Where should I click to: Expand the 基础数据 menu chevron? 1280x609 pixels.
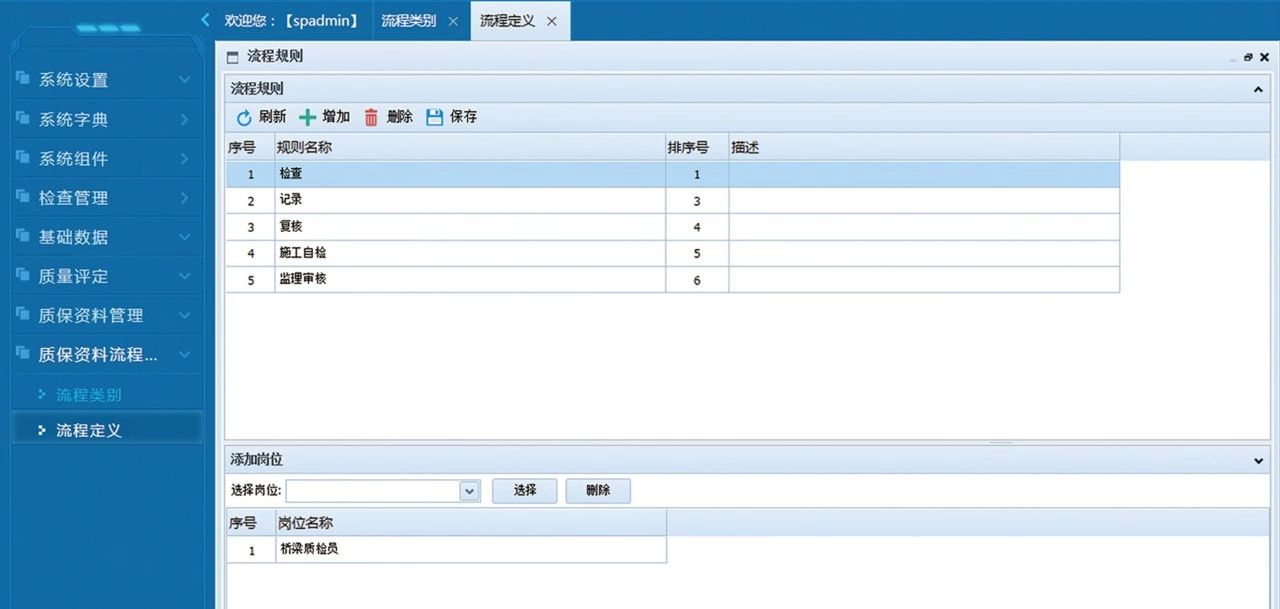[185, 237]
